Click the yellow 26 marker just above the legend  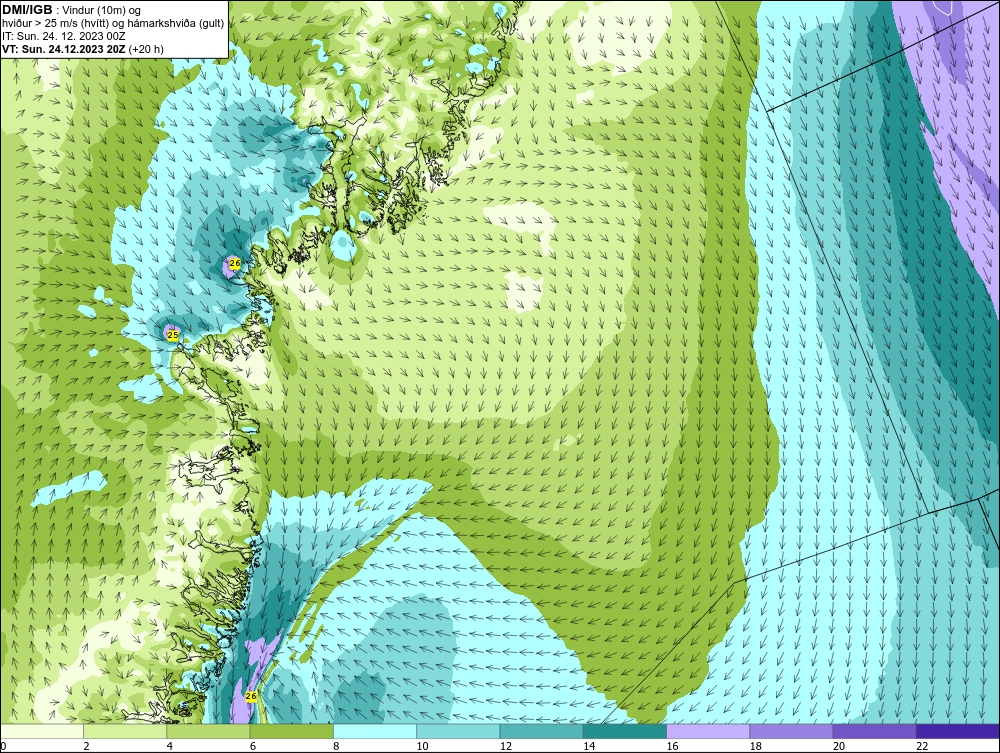(x=251, y=696)
